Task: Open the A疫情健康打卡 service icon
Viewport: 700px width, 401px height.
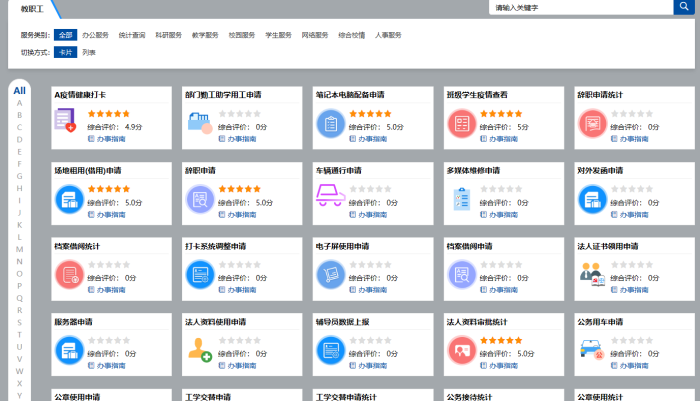Action: point(66,122)
